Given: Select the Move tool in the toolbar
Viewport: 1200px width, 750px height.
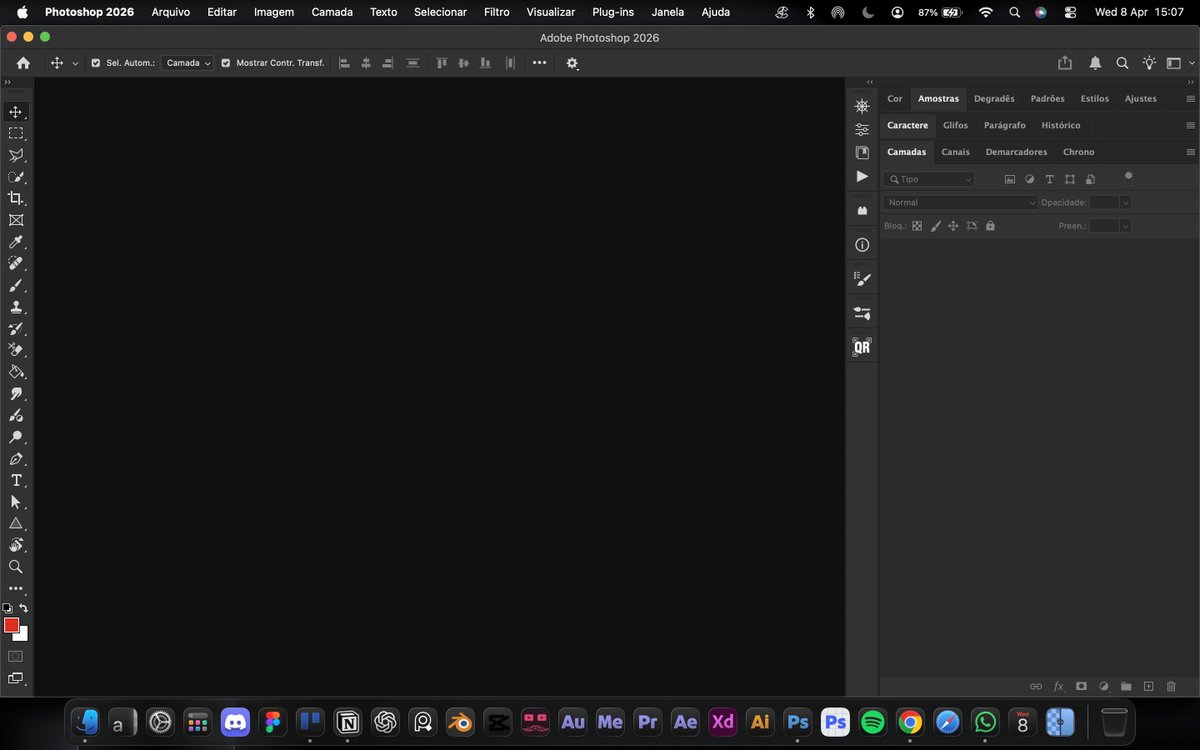Looking at the screenshot, I should (16, 112).
